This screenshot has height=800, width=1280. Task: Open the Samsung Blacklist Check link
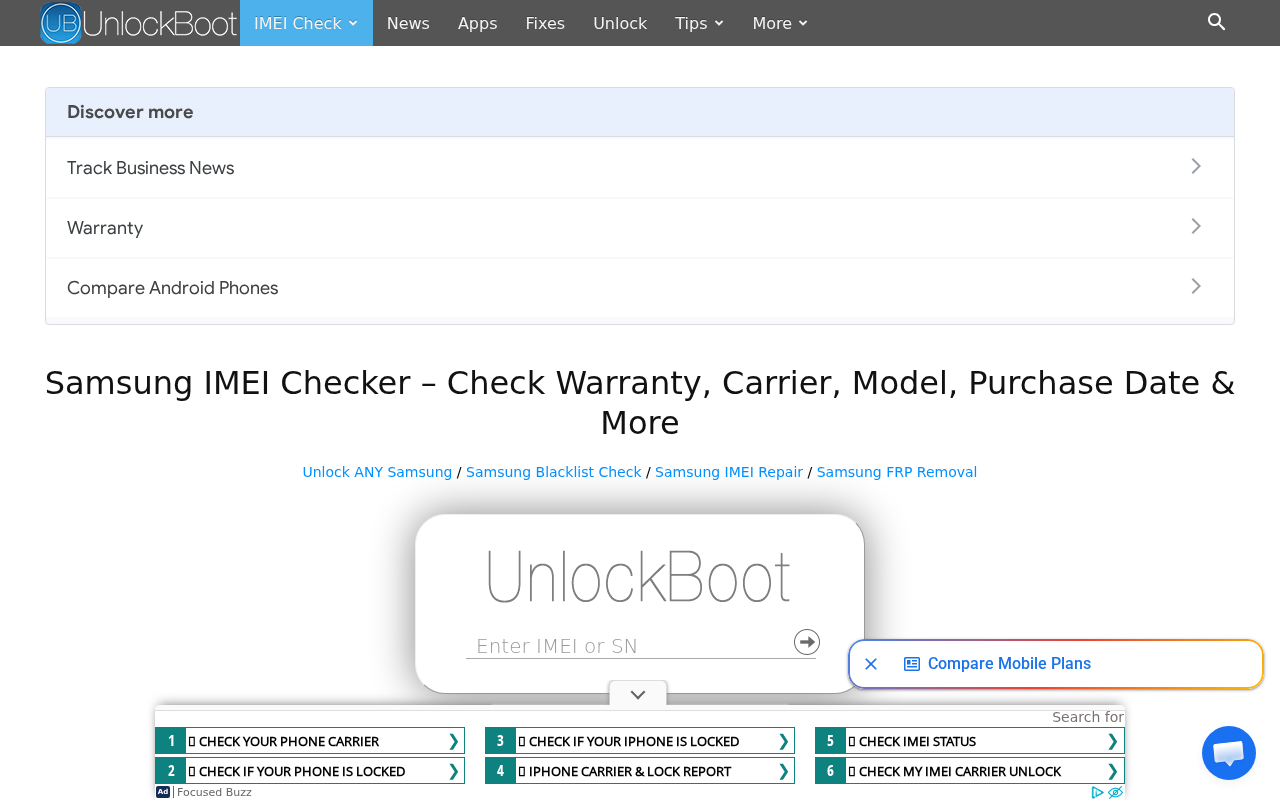click(554, 472)
